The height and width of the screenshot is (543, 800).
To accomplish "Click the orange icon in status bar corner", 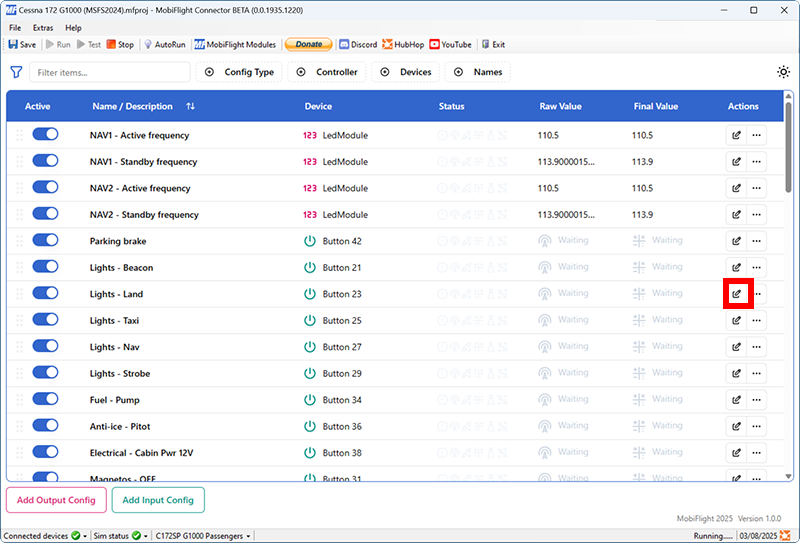I will 785,536.
